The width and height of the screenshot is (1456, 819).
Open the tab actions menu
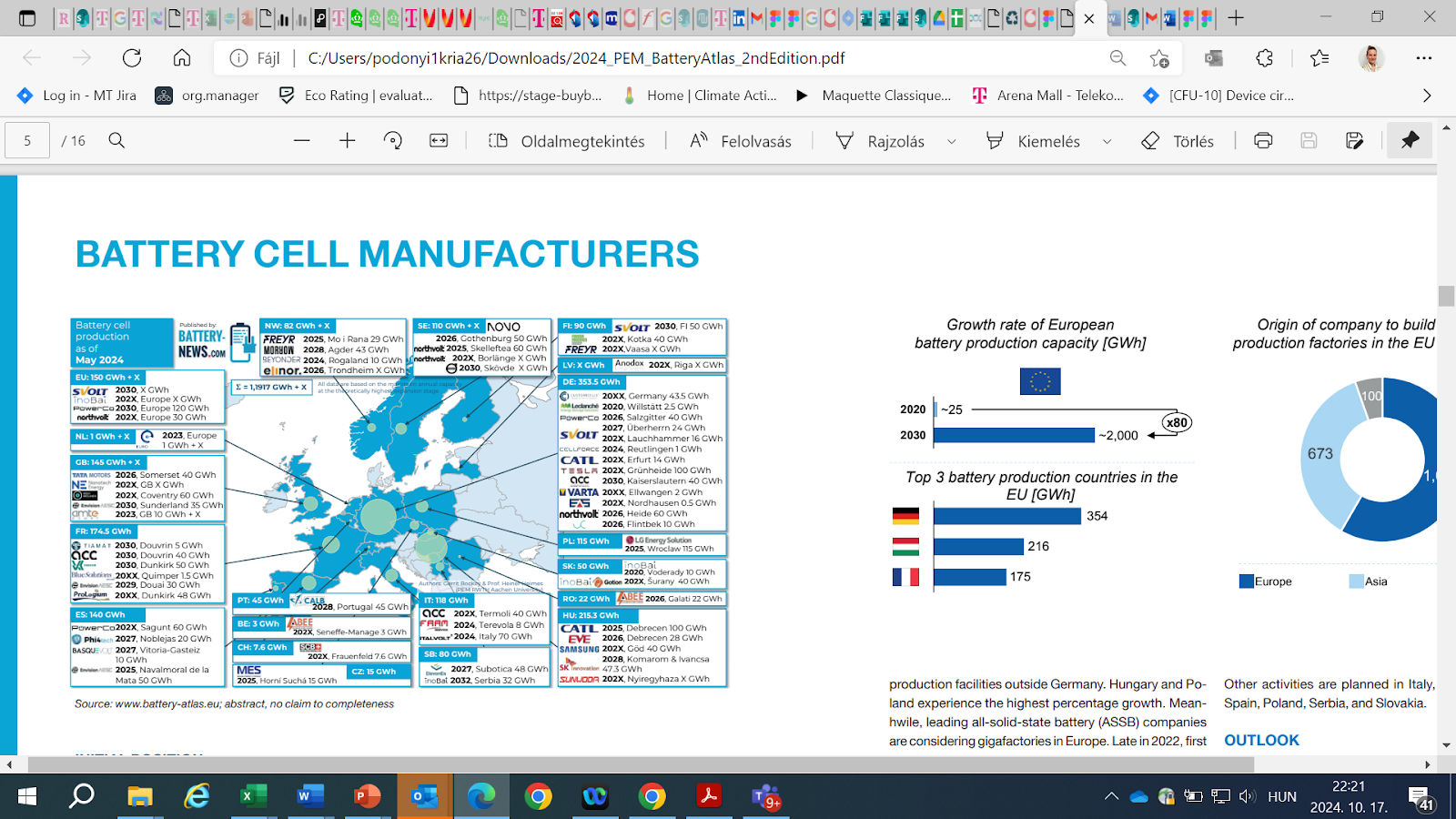27,18
